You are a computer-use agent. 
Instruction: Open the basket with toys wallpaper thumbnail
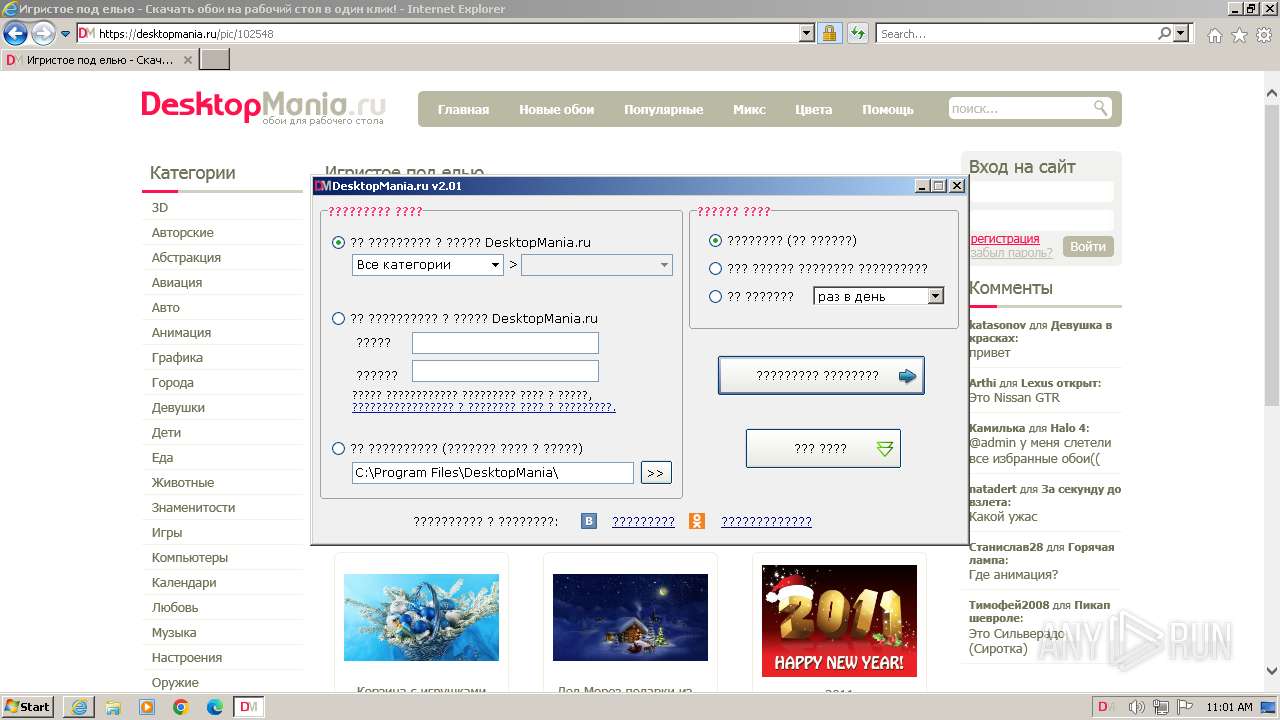click(421, 617)
